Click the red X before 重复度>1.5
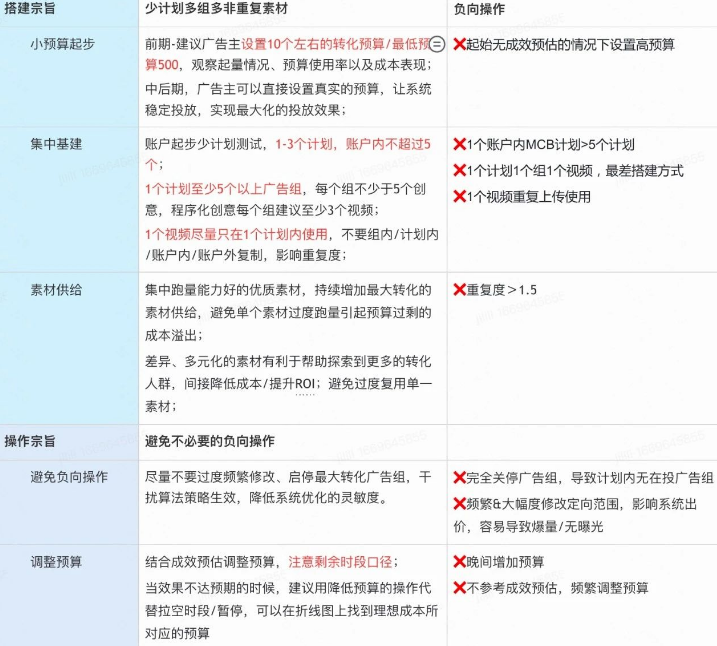 (459, 290)
